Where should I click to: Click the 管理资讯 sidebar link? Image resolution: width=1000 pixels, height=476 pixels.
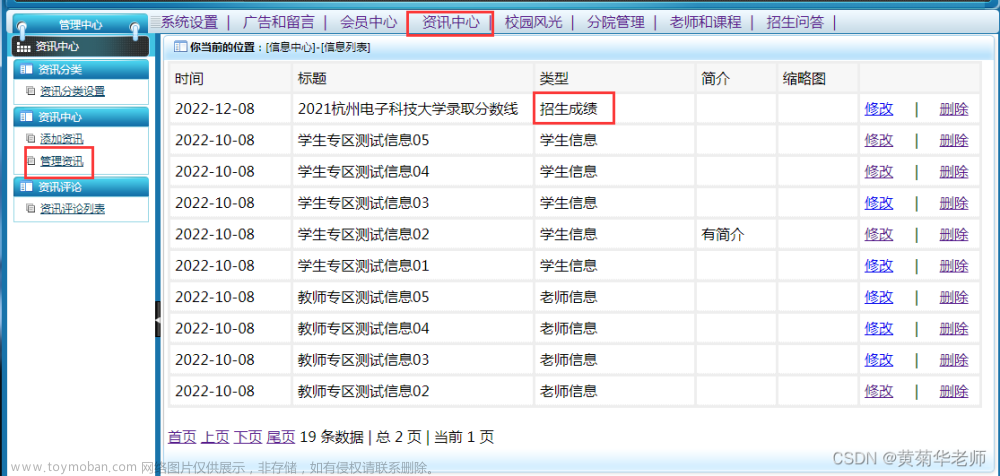tap(61, 161)
